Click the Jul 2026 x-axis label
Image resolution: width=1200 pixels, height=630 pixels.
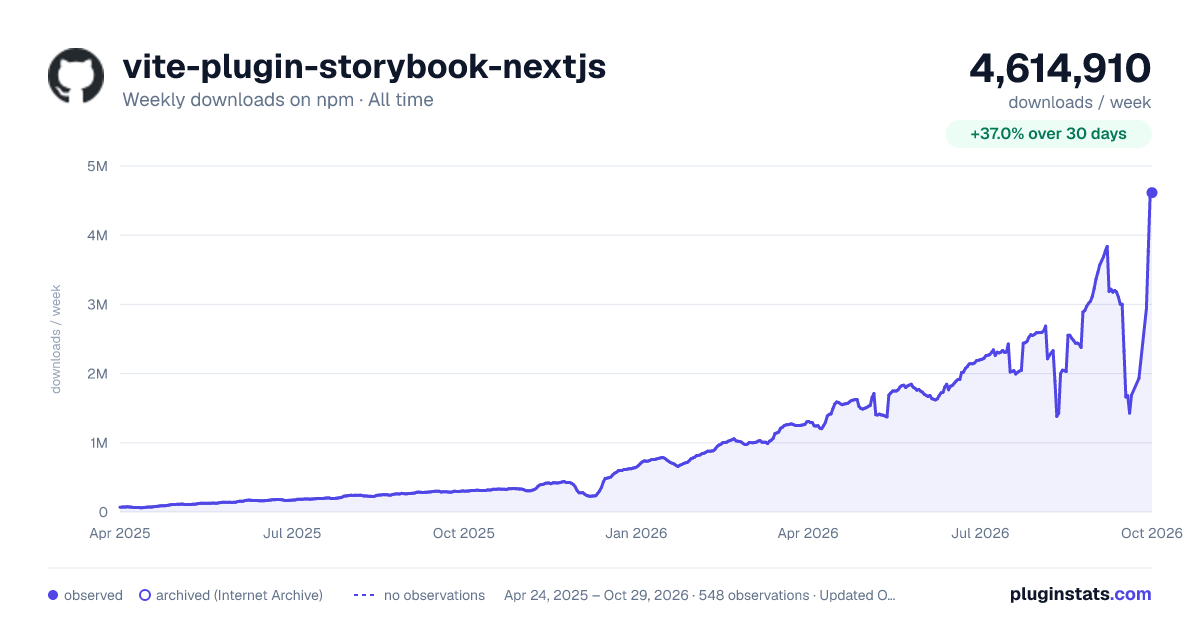[x=979, y=533]
